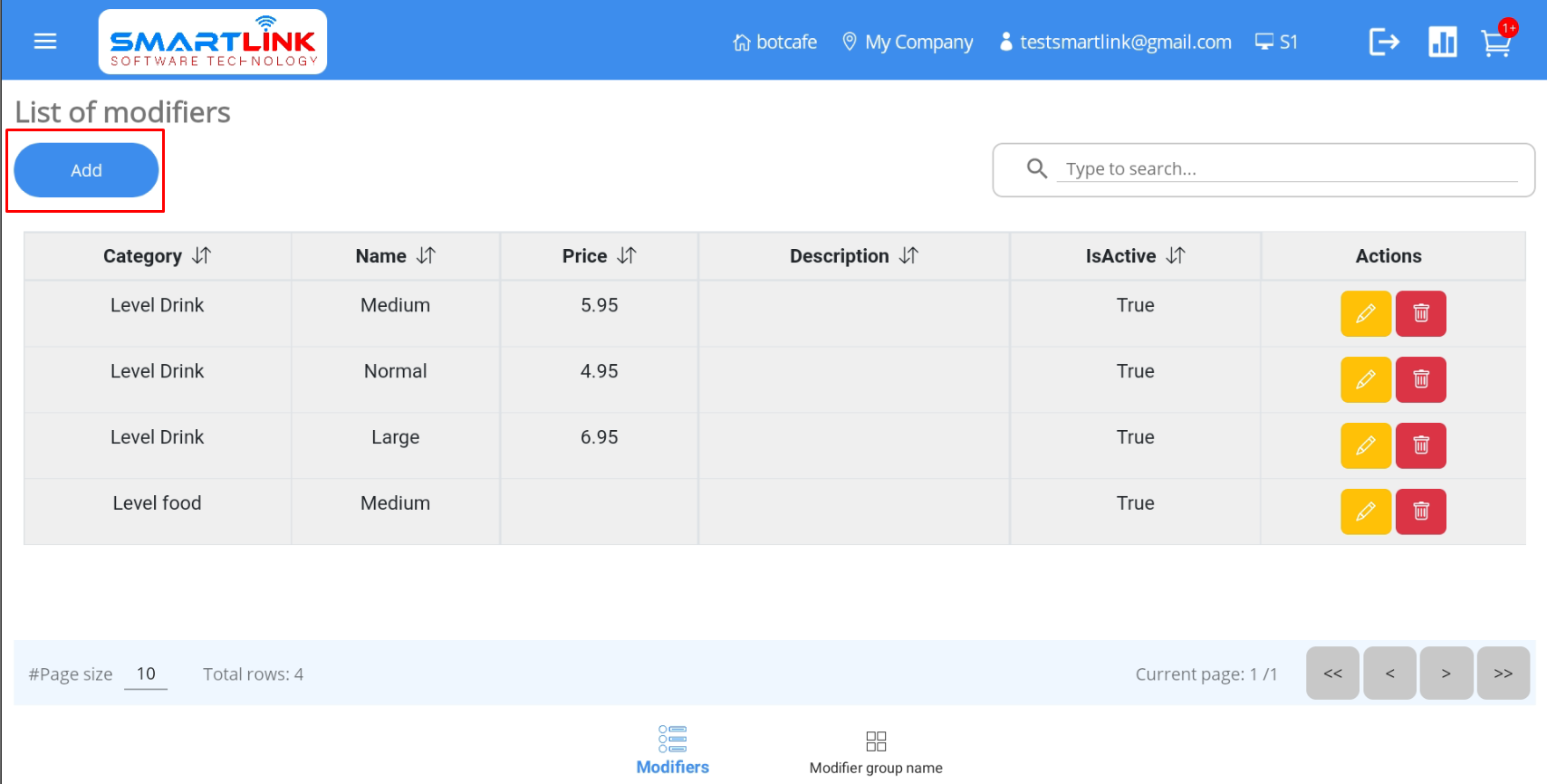Click the logout exit icon

tap(1383, 42)
